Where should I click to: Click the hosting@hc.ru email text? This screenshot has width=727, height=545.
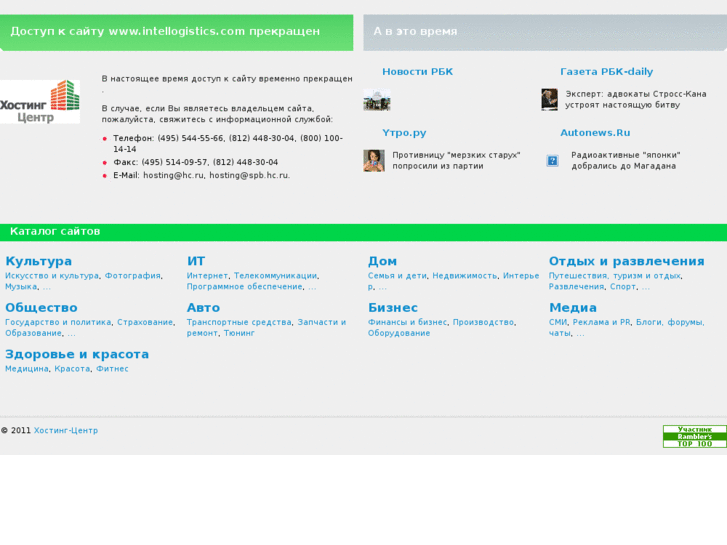173,175
